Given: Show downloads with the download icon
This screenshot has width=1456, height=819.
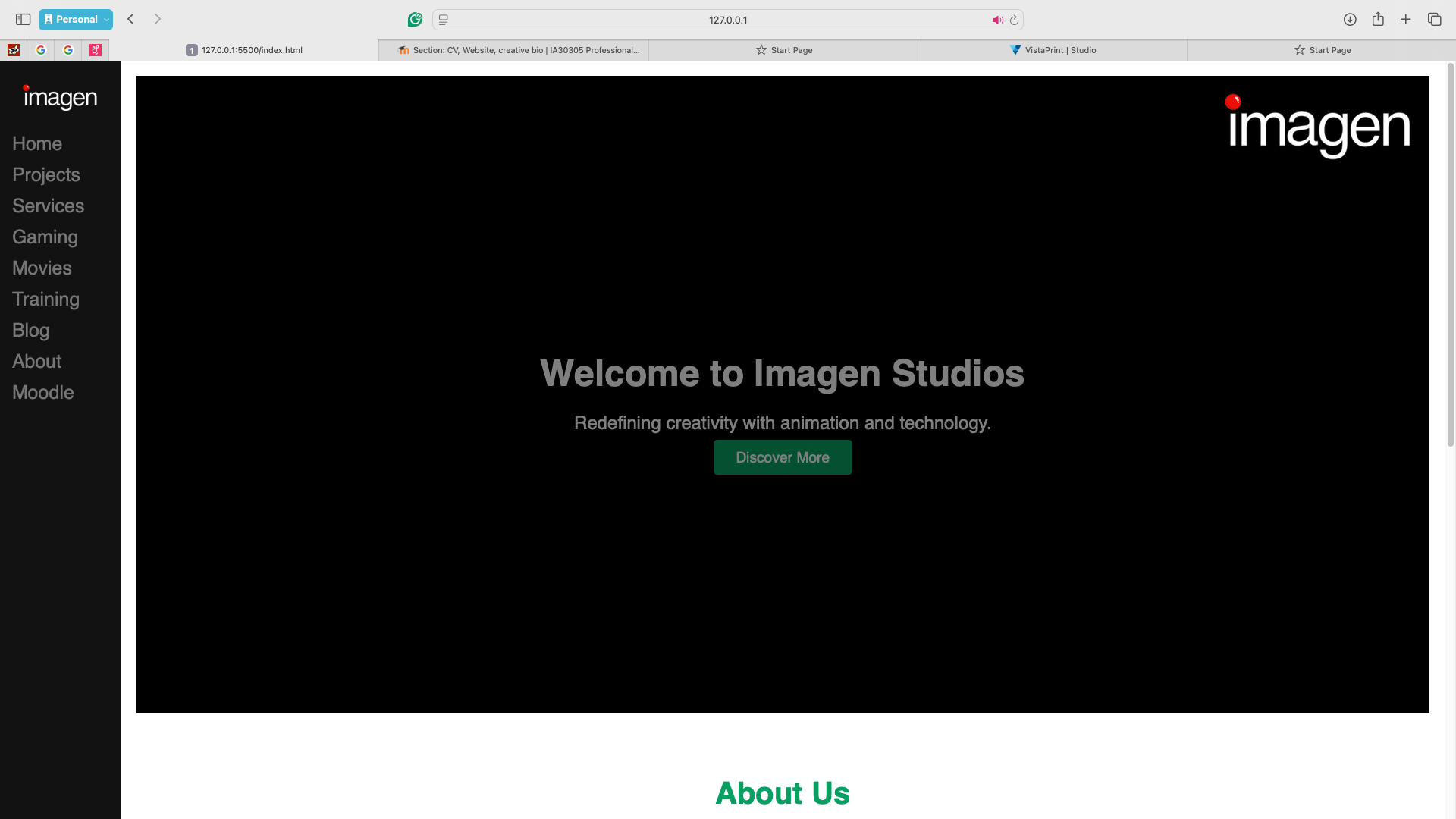Looking at the screenshot, I should 1350,20.
